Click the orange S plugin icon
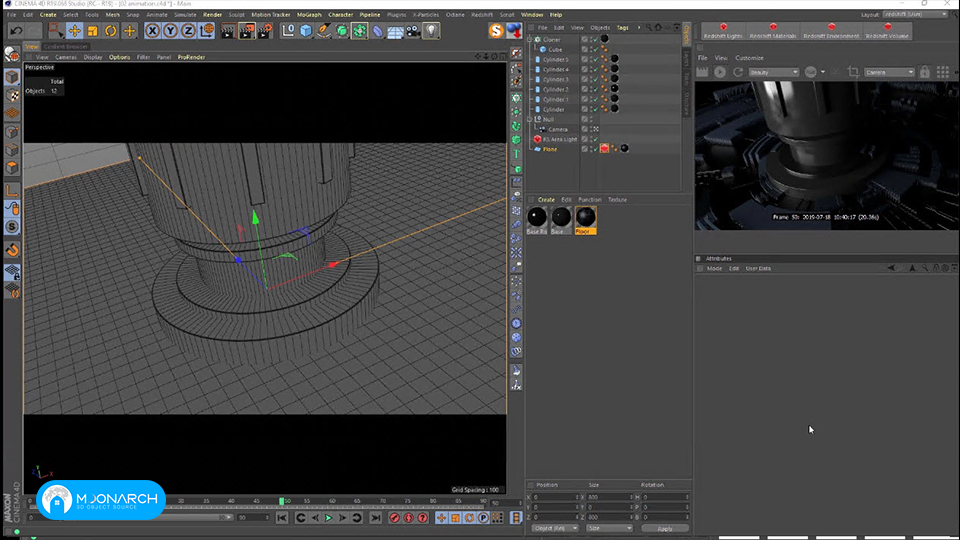960x540 pixels. [496, 30]
